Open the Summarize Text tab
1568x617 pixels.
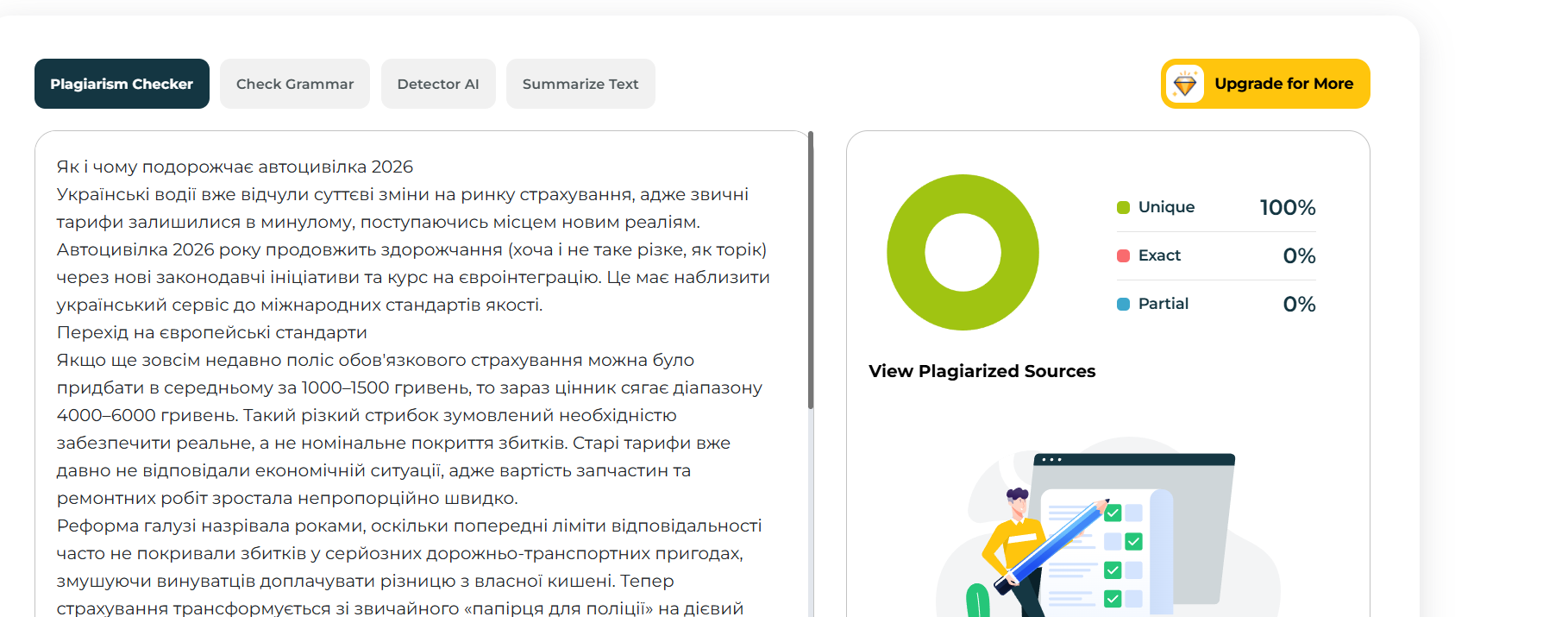click(x=580, y=84)
